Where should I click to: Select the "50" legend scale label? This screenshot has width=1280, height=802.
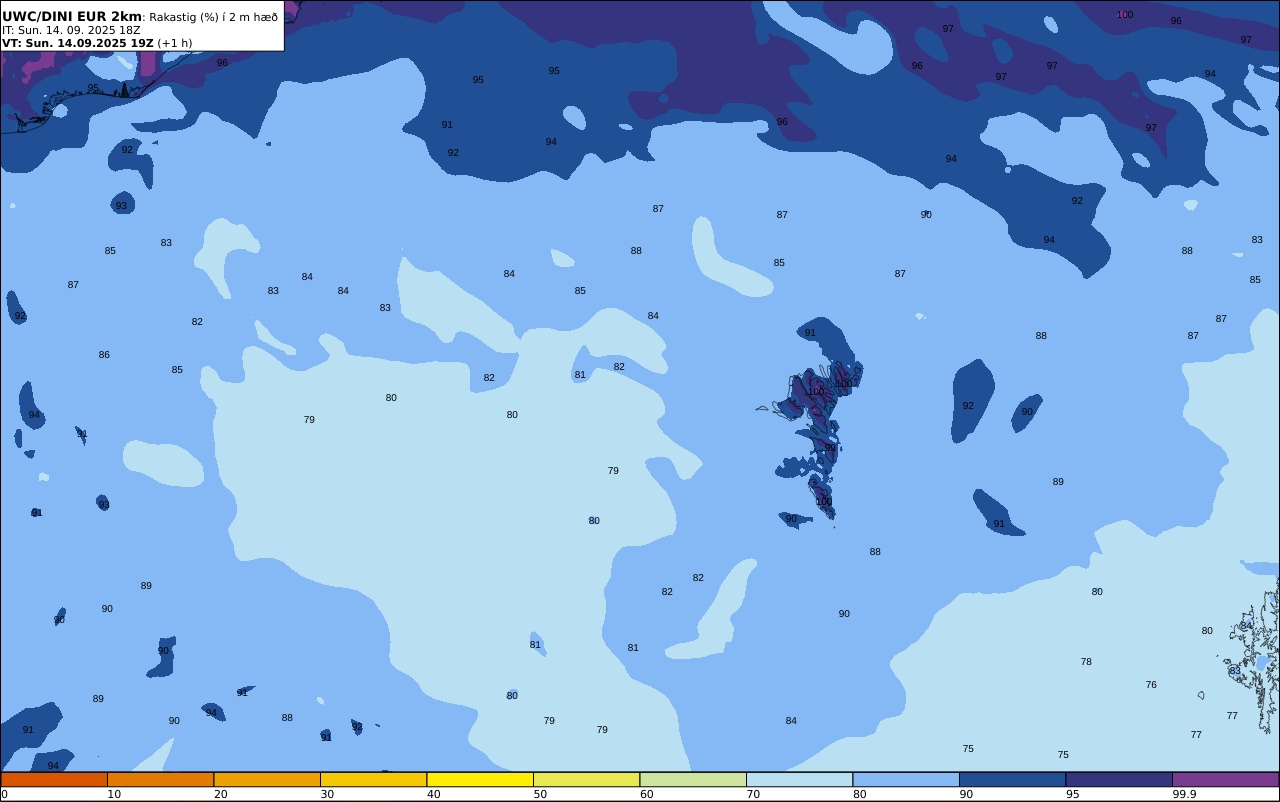click(x=540, y=794)
